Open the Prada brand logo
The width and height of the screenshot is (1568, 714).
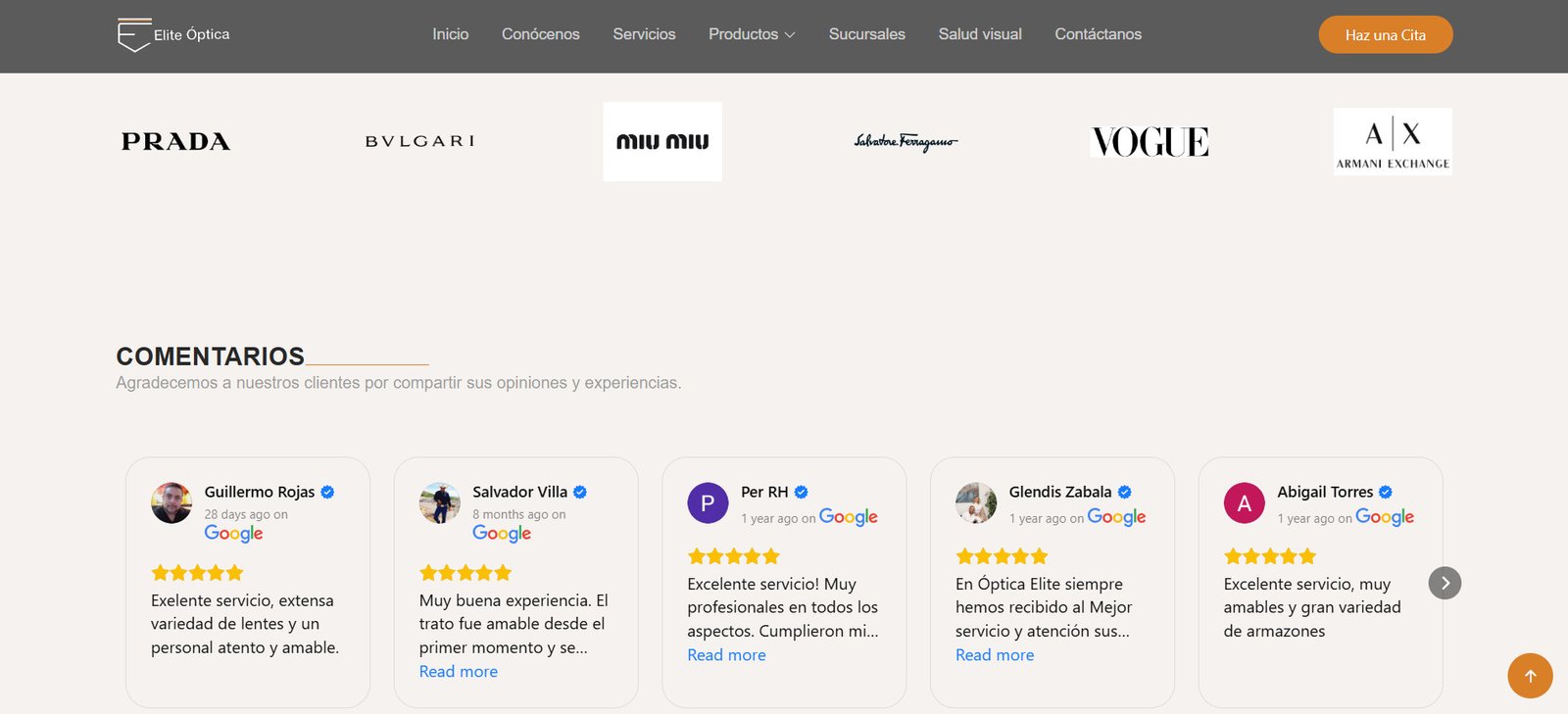176,142
